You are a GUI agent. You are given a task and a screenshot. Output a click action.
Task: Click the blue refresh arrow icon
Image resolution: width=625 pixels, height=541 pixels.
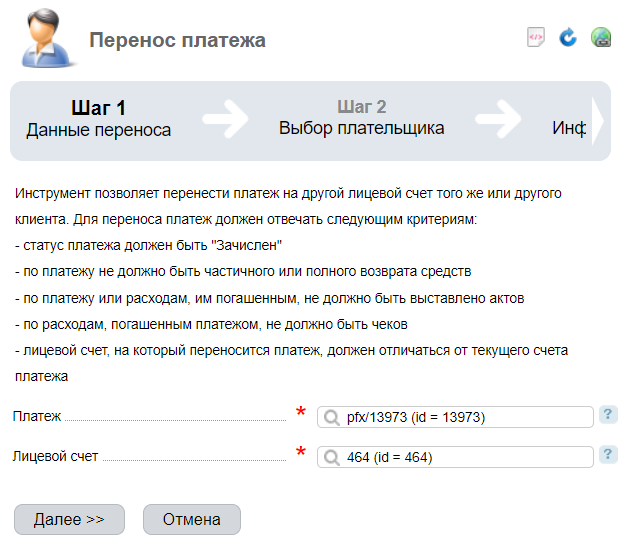pyautogui.click(x=568, y=37)
